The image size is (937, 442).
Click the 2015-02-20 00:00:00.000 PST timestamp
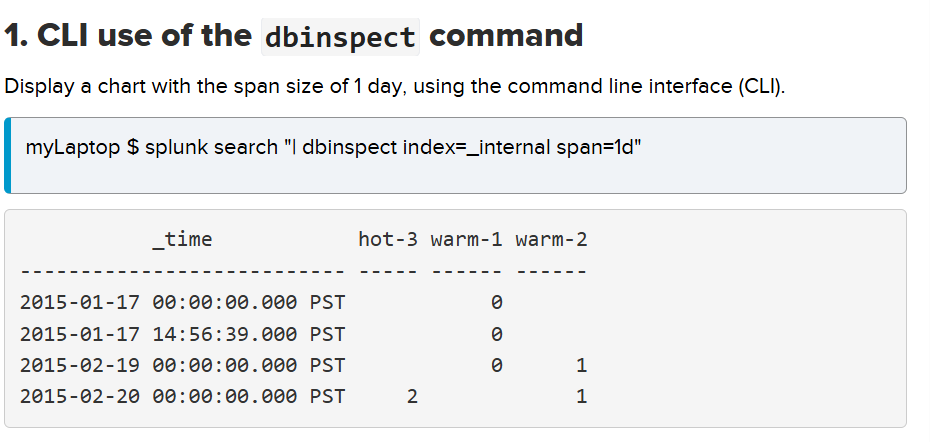pos(182,397)
